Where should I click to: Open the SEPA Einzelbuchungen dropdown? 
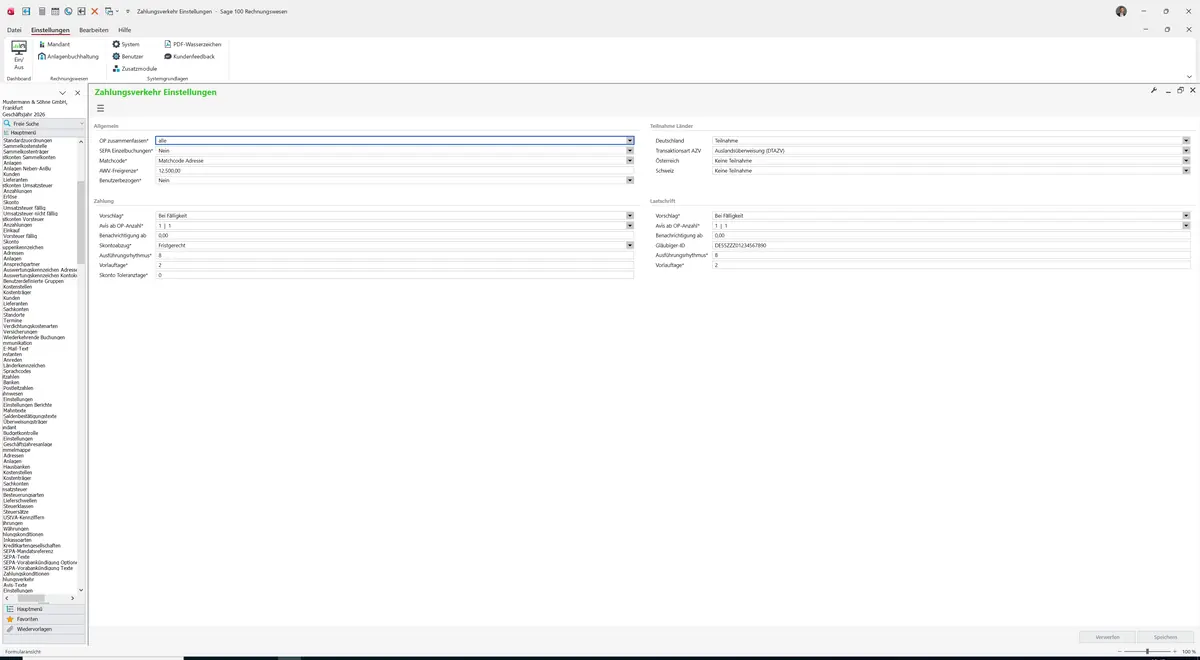[x=630, y=150]
